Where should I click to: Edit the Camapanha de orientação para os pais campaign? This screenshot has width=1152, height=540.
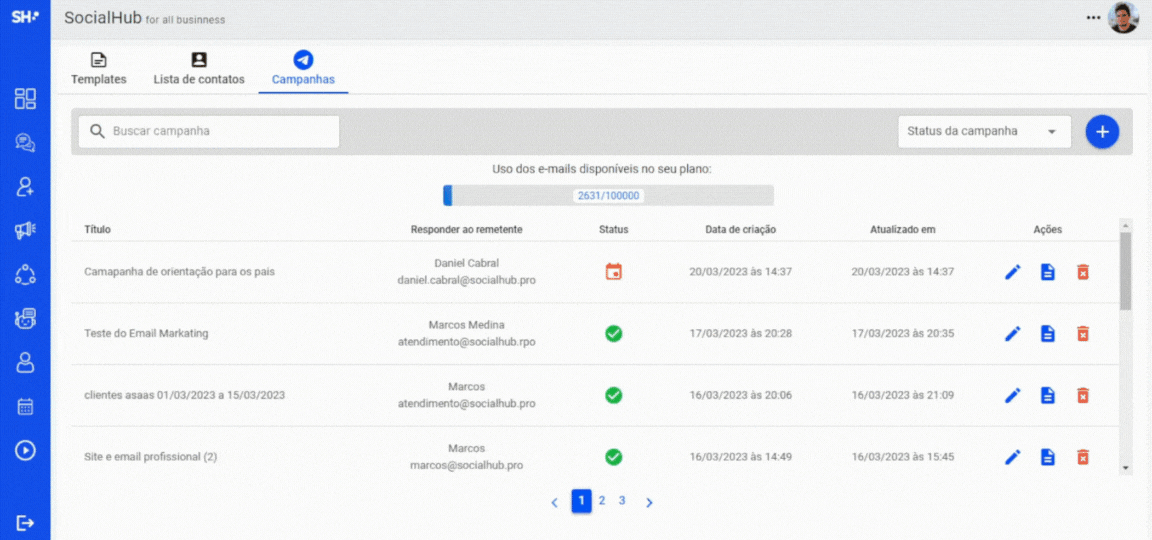click(1012, 273)
